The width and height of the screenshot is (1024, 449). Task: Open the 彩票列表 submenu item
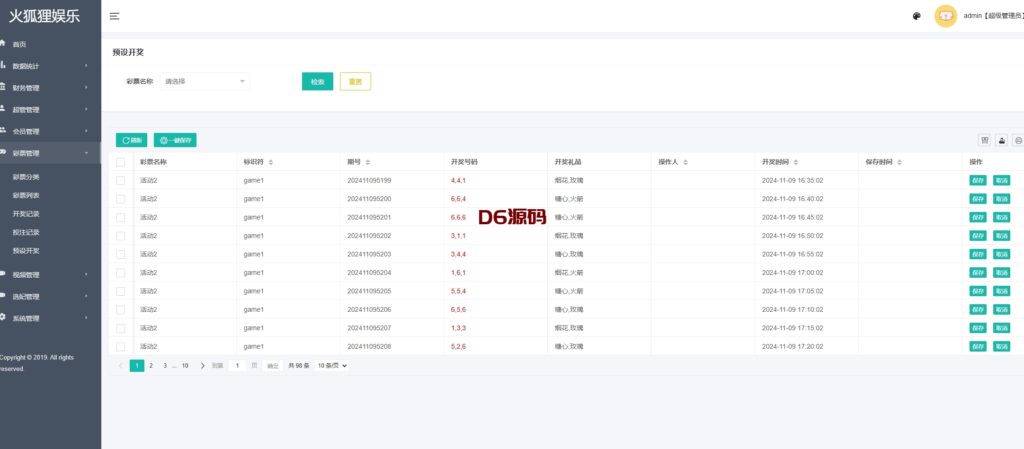[26, 195]
